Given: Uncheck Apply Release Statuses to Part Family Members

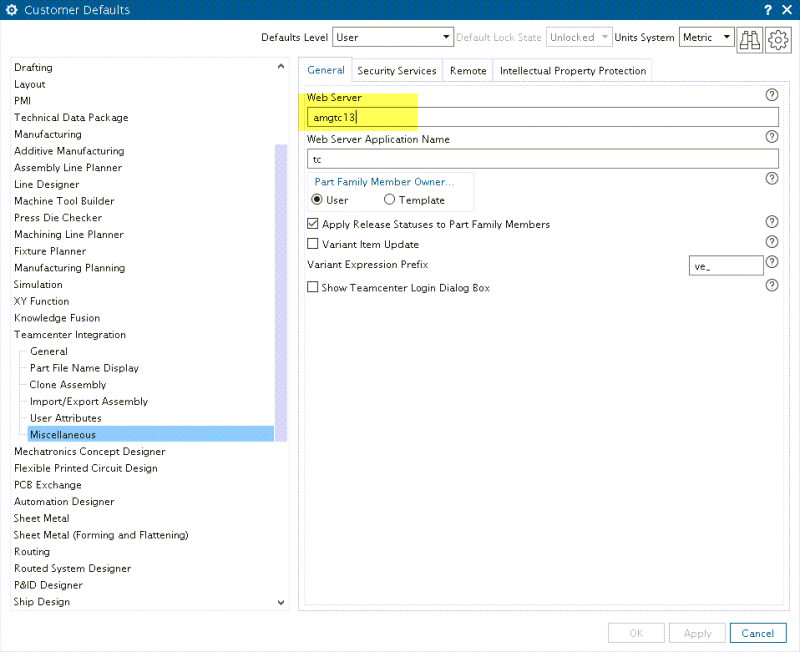Looking at the screenshot, I should [313, 224].
